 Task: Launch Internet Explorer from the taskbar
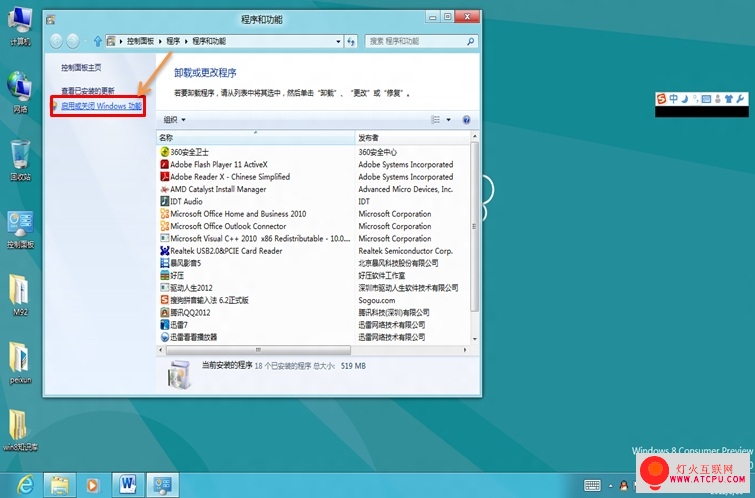pos(24,485)
